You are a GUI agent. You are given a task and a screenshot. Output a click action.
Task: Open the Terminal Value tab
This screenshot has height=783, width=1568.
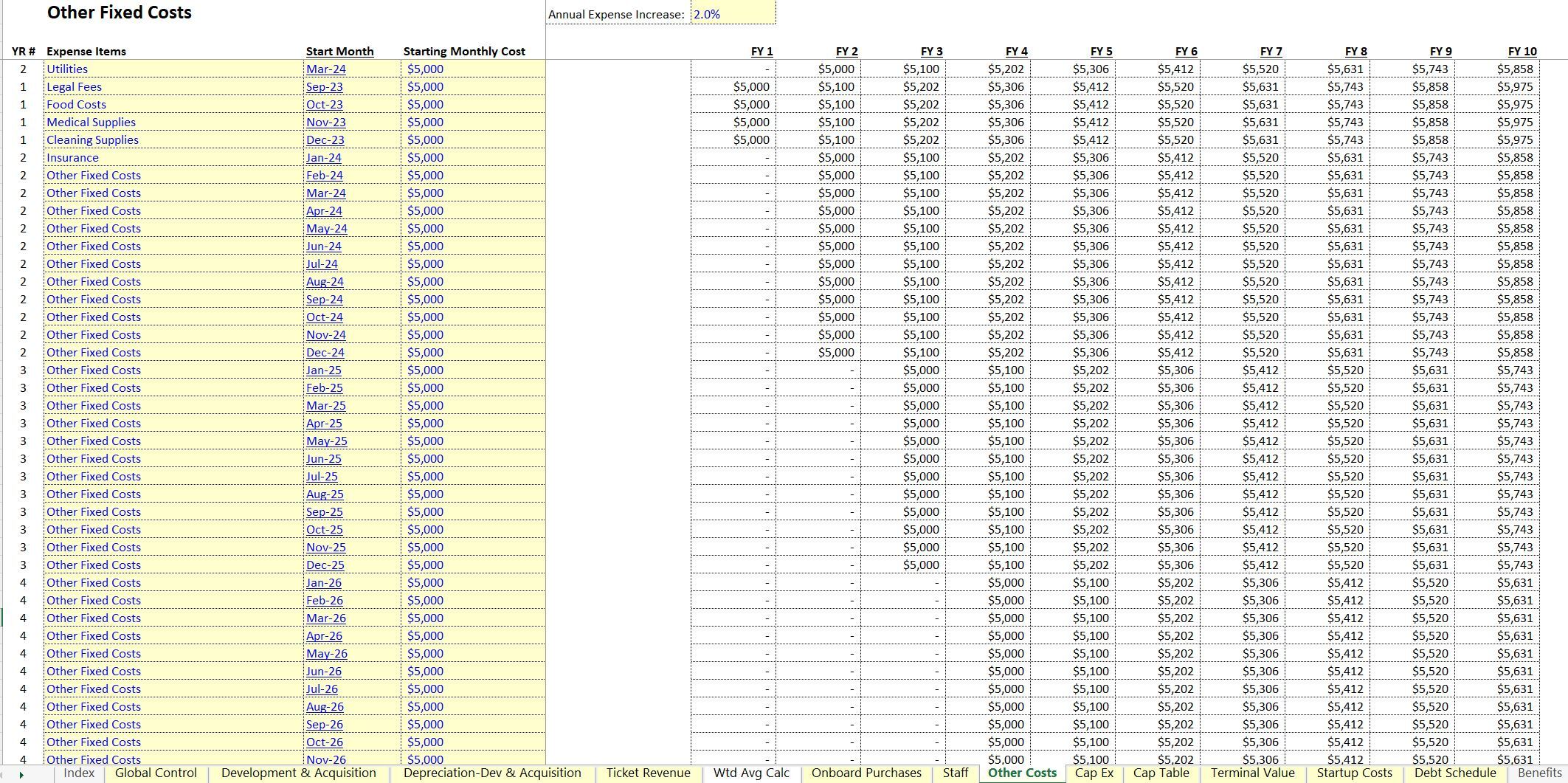(1253, 773)
